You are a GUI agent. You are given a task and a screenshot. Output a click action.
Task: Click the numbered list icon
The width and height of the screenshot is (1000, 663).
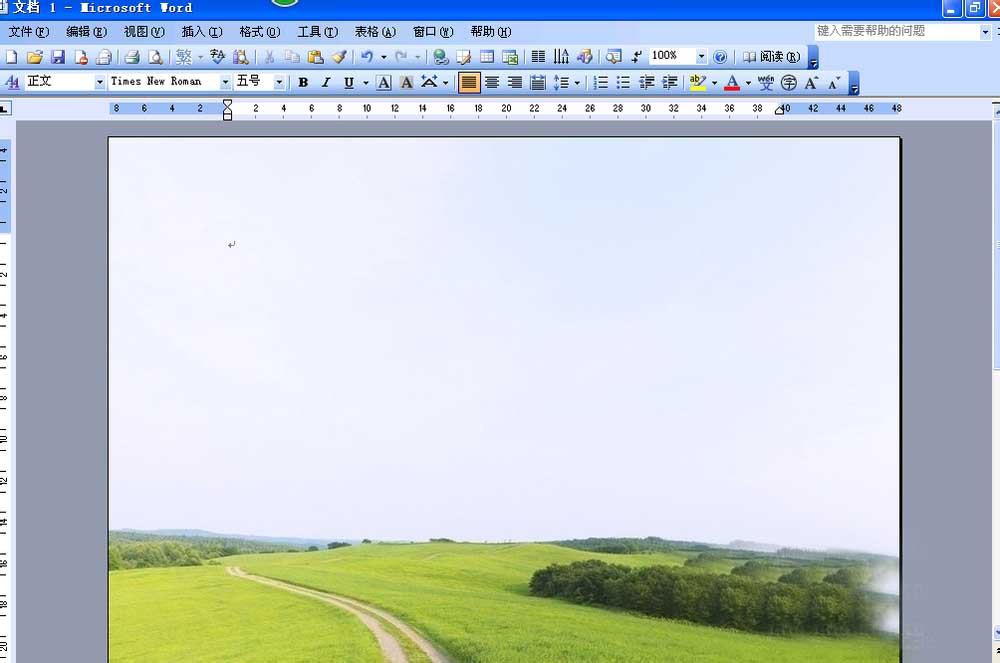click(601, 82)
